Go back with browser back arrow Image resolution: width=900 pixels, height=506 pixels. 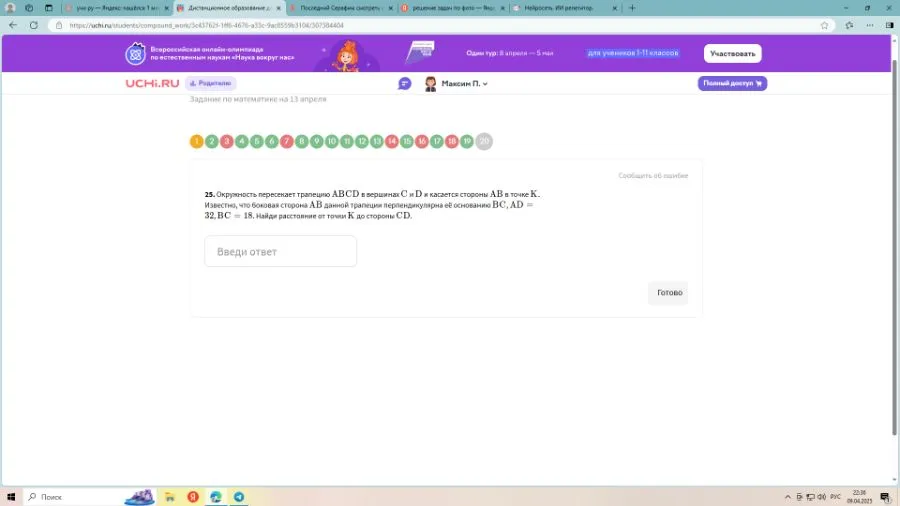pyautogui.click(x=13, y=25)
